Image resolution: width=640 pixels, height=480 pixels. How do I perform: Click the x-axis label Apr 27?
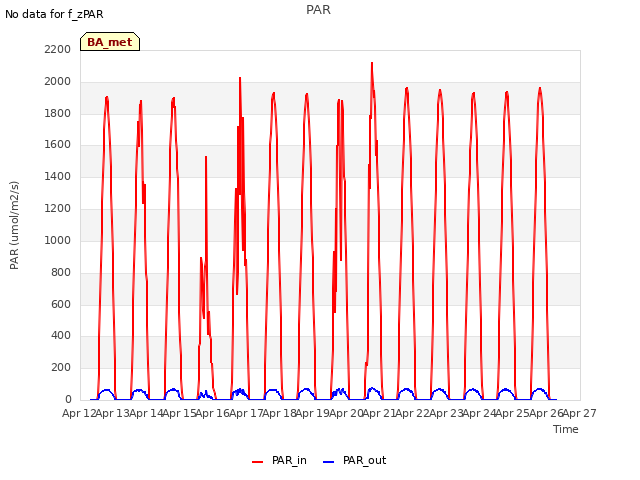pyautogui.click(x=580, y=413)
